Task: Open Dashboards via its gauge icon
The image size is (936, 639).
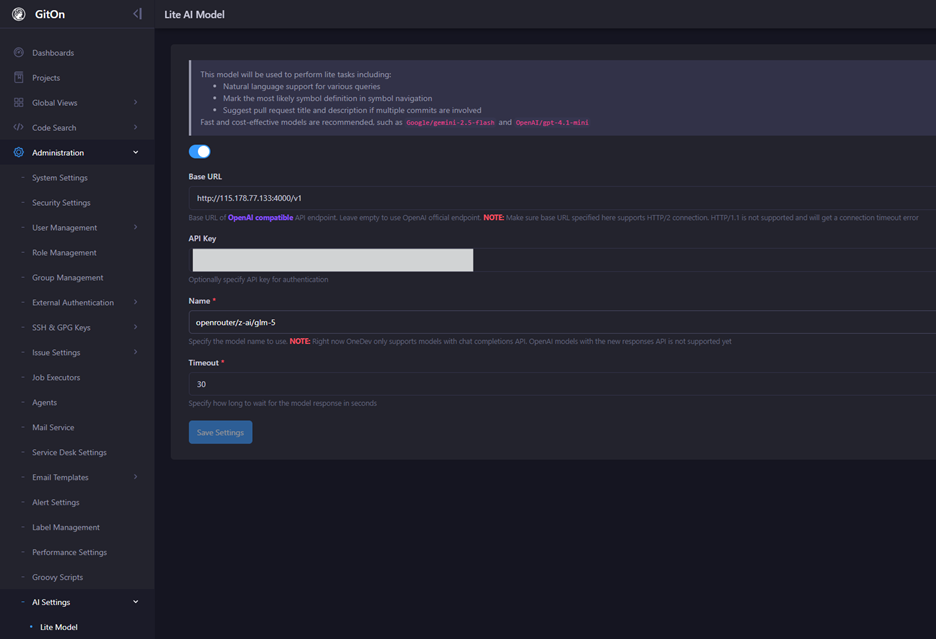Action: pos(18,52)
